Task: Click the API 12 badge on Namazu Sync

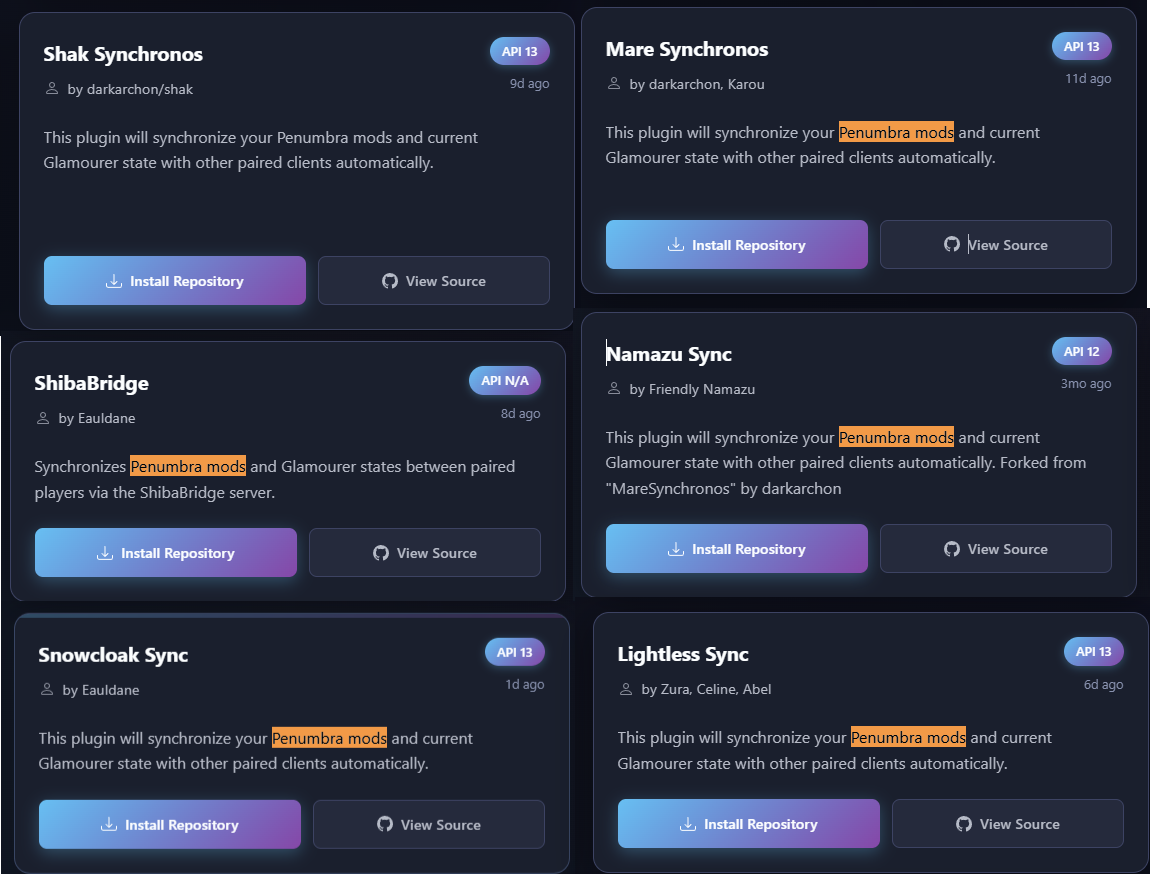Action: [x=1081, y=351]
